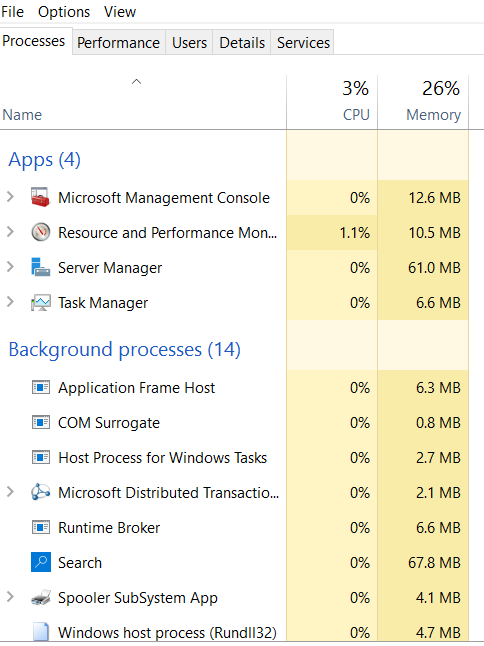Click the Search magnifier icon
Viewport: 484px width, 646px height.
point(41,562)
